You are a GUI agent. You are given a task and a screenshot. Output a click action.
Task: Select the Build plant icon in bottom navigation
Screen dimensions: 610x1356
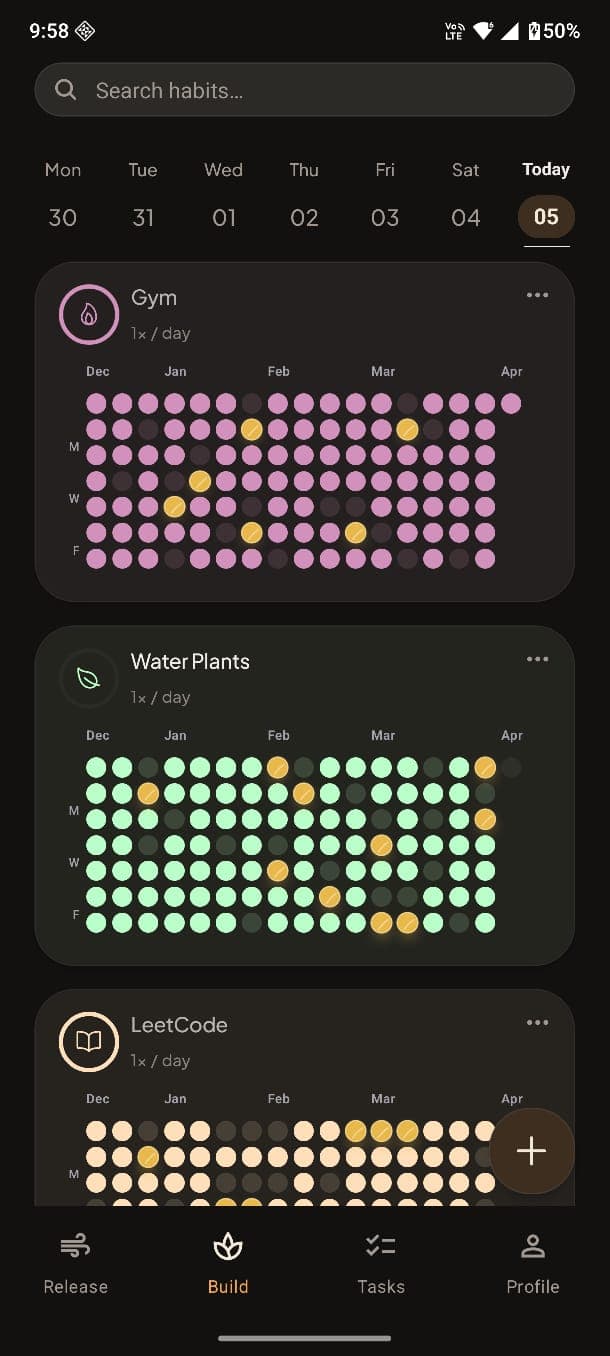point(228,1245)
